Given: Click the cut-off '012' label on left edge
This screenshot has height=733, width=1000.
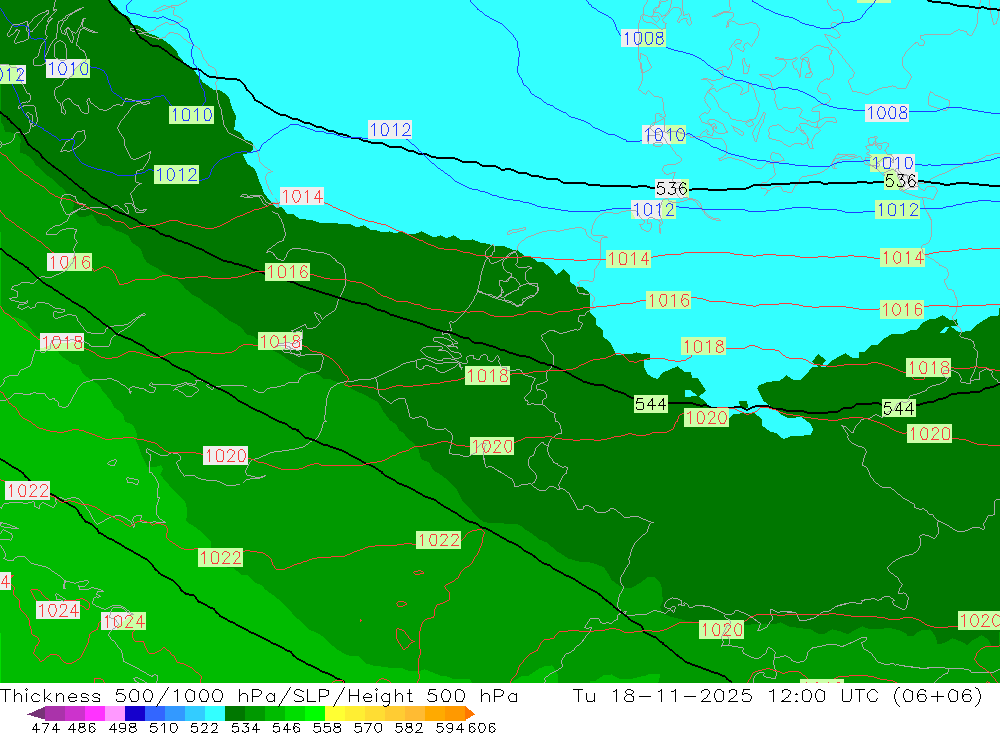Looking at the screenshot, I should point(12,74).
